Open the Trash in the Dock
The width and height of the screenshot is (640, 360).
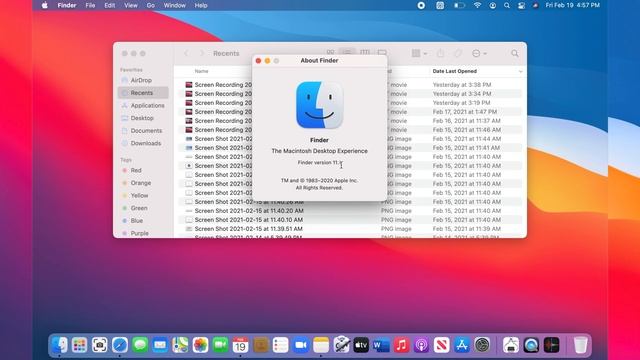(x=580, y=345)
